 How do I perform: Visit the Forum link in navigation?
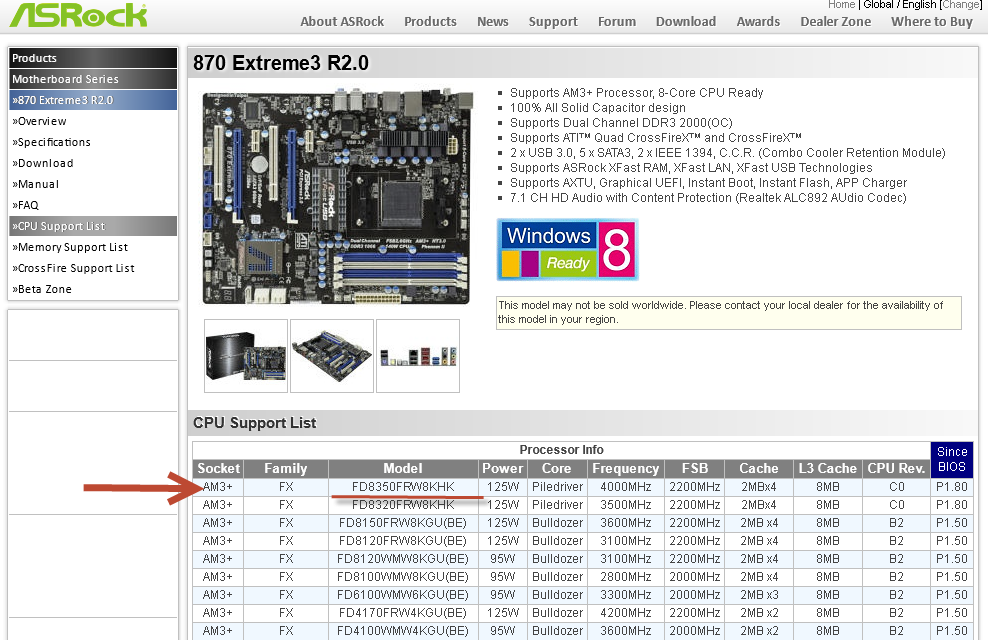pos(617,21)
